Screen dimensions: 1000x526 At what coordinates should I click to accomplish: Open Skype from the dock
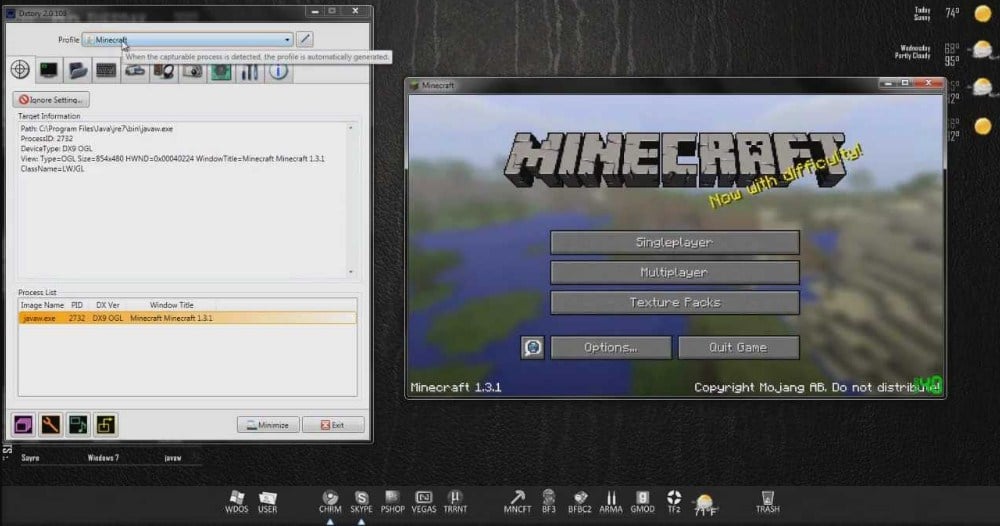tap(361, 502)
